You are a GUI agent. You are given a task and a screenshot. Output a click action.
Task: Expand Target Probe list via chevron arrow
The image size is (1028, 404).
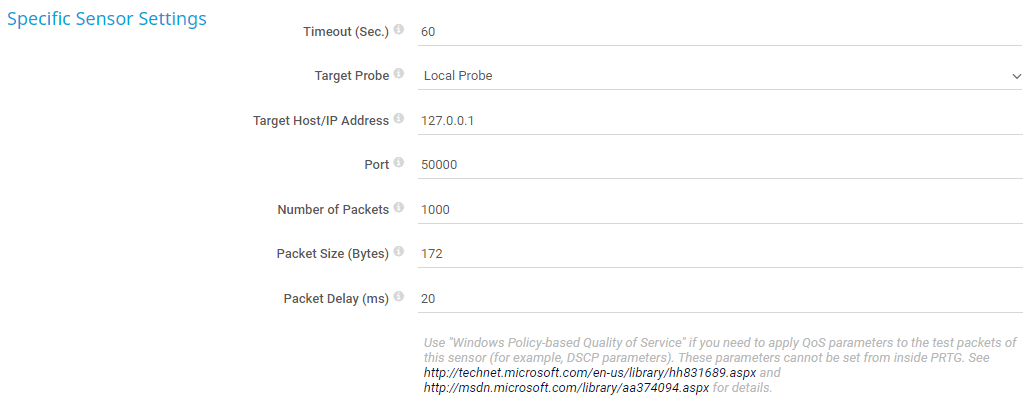pyautogui.click(x=1015, y=76)
